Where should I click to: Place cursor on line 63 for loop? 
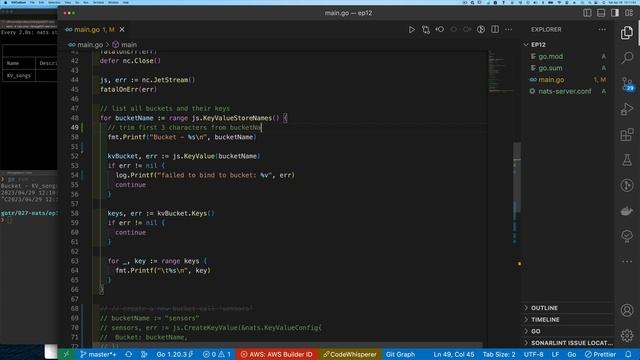[158, 261]
